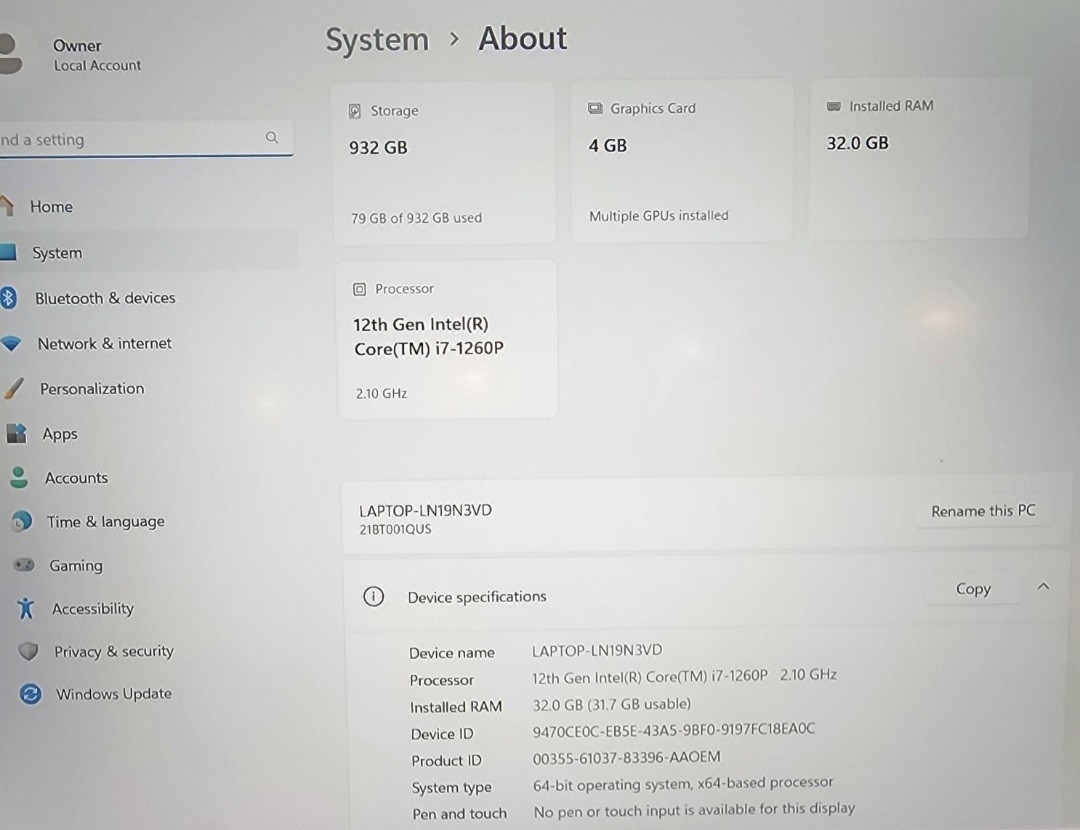1080x830 pixels.
Task: Click the Personalization paintbrush icon
Action: pyautogui.click(x=13, y=388)
